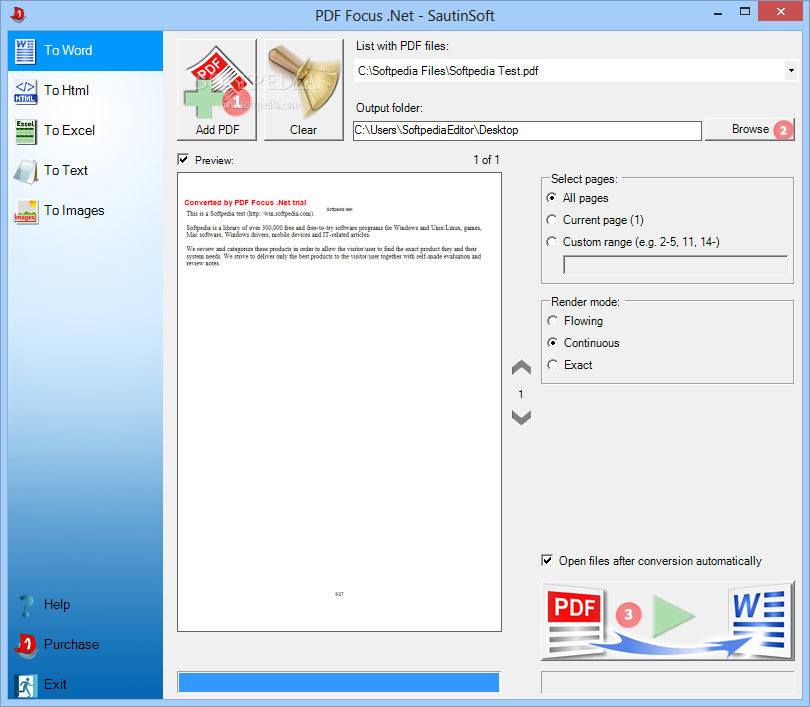Click the 'List with PDF files:' label
This screenshot has width=810, height=707.
pos(402,46)
